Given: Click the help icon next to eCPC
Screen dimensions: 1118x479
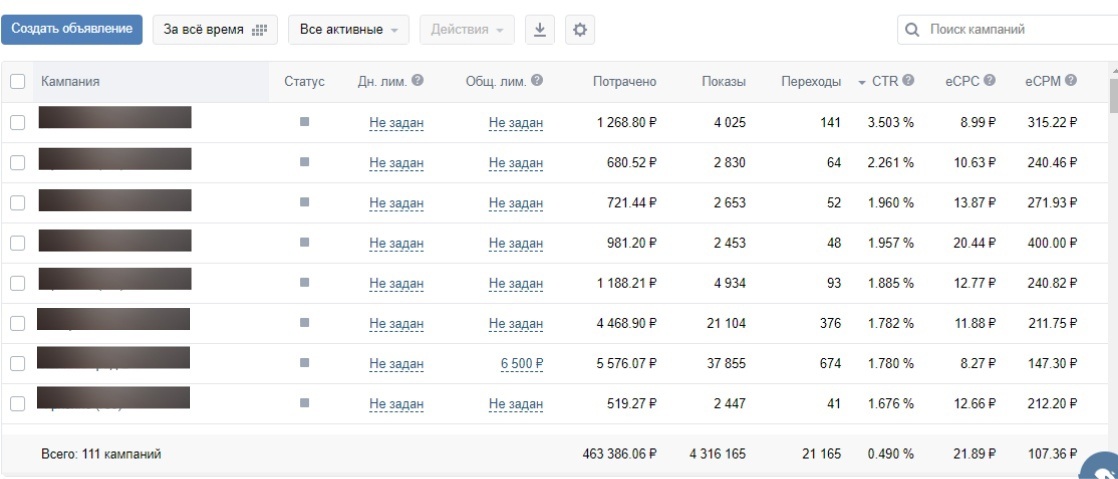Looking at the screenshot, I should coord(990,81).
